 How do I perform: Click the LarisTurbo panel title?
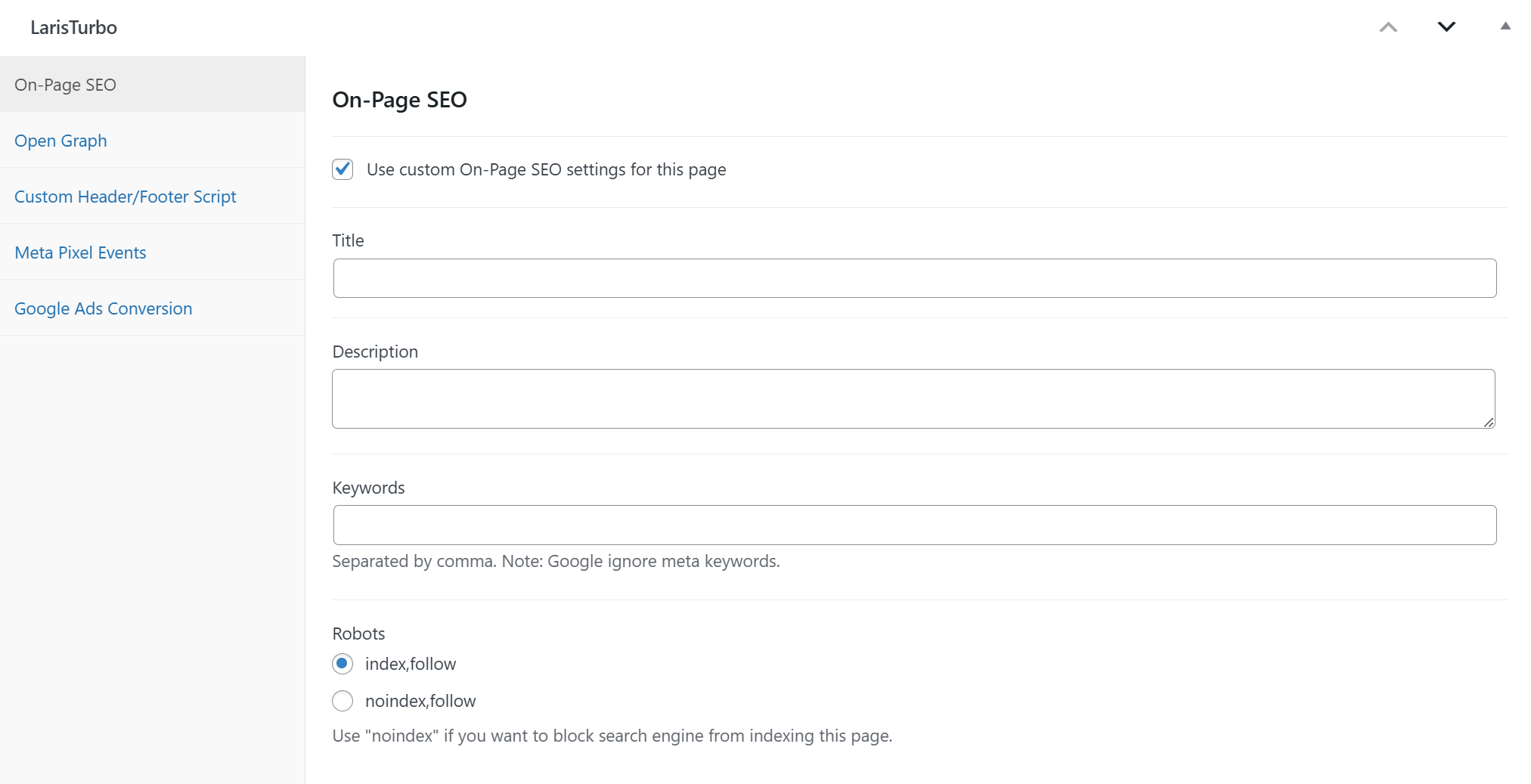point(73,28)
